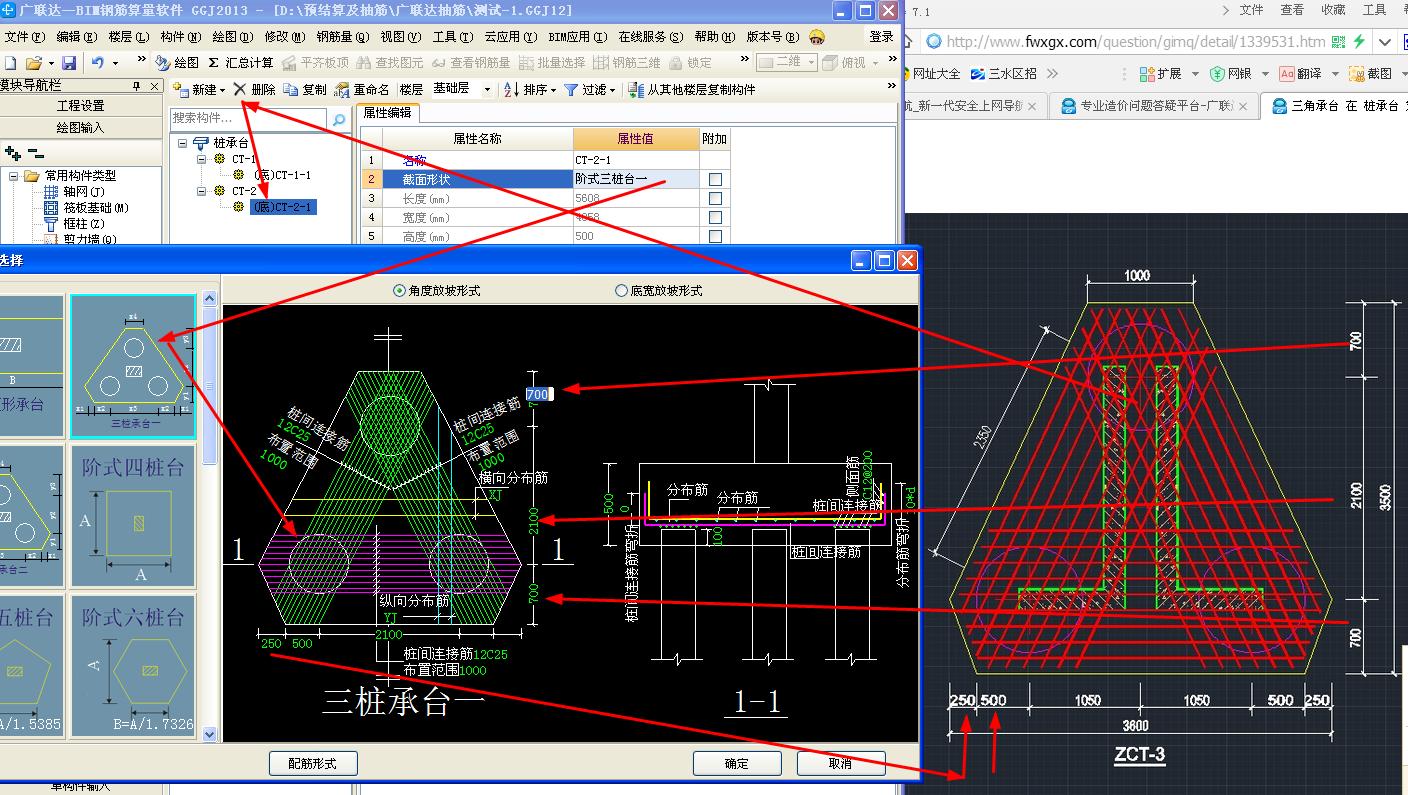Open the 排序 sort dropdown

553,90
